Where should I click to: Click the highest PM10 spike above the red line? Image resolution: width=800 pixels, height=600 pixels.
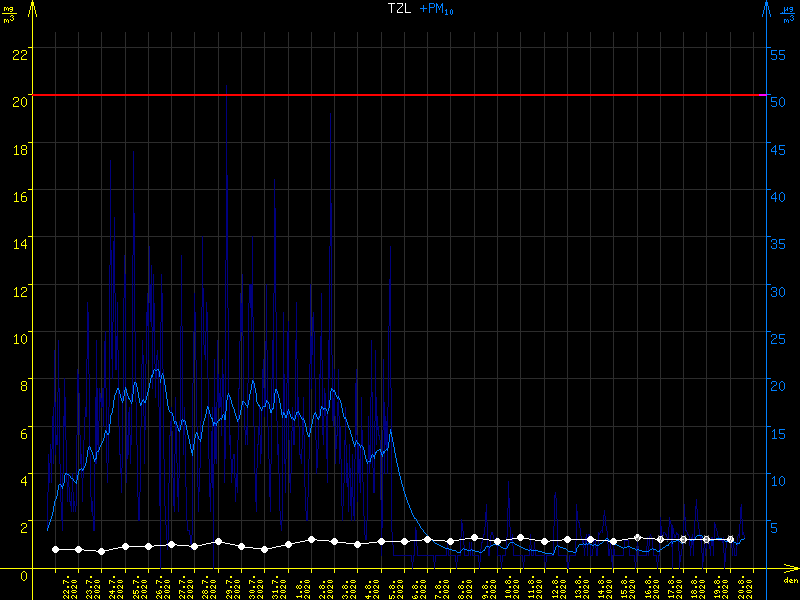(x=227, y=86)
